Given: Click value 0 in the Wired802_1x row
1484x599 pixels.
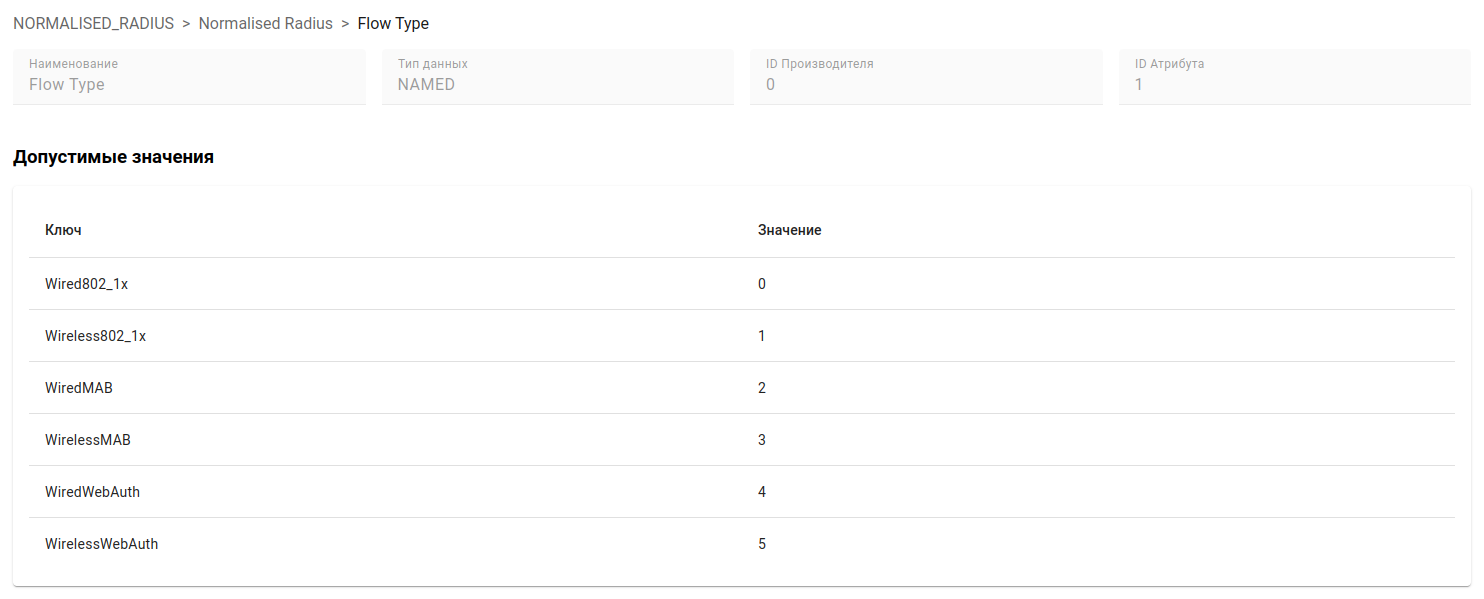Looking at the screenshot, I should coord(762,284).
